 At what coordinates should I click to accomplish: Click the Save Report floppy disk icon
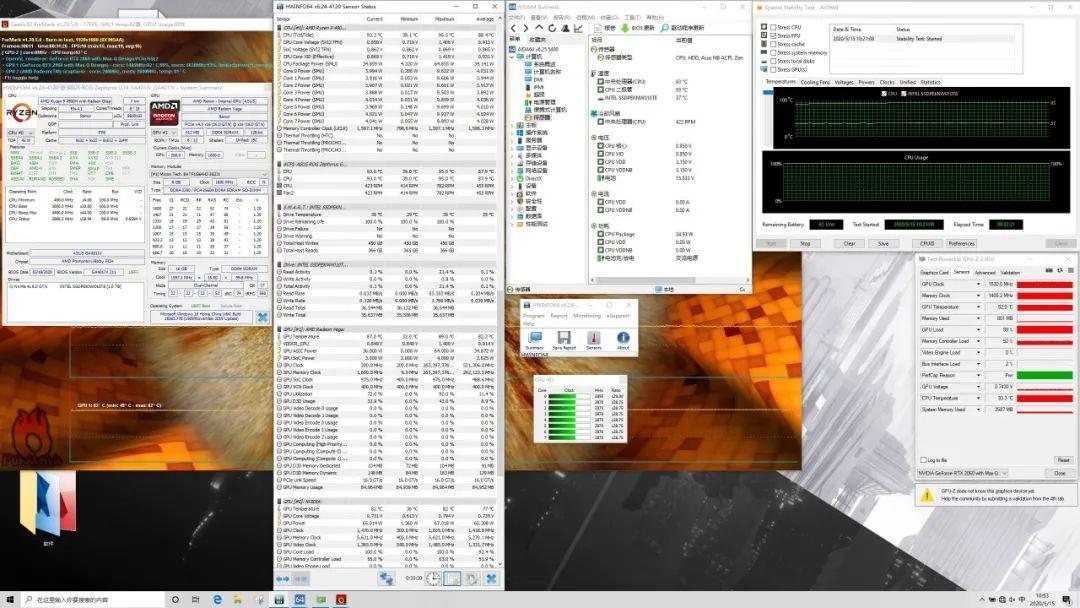[x=563, y=337]
